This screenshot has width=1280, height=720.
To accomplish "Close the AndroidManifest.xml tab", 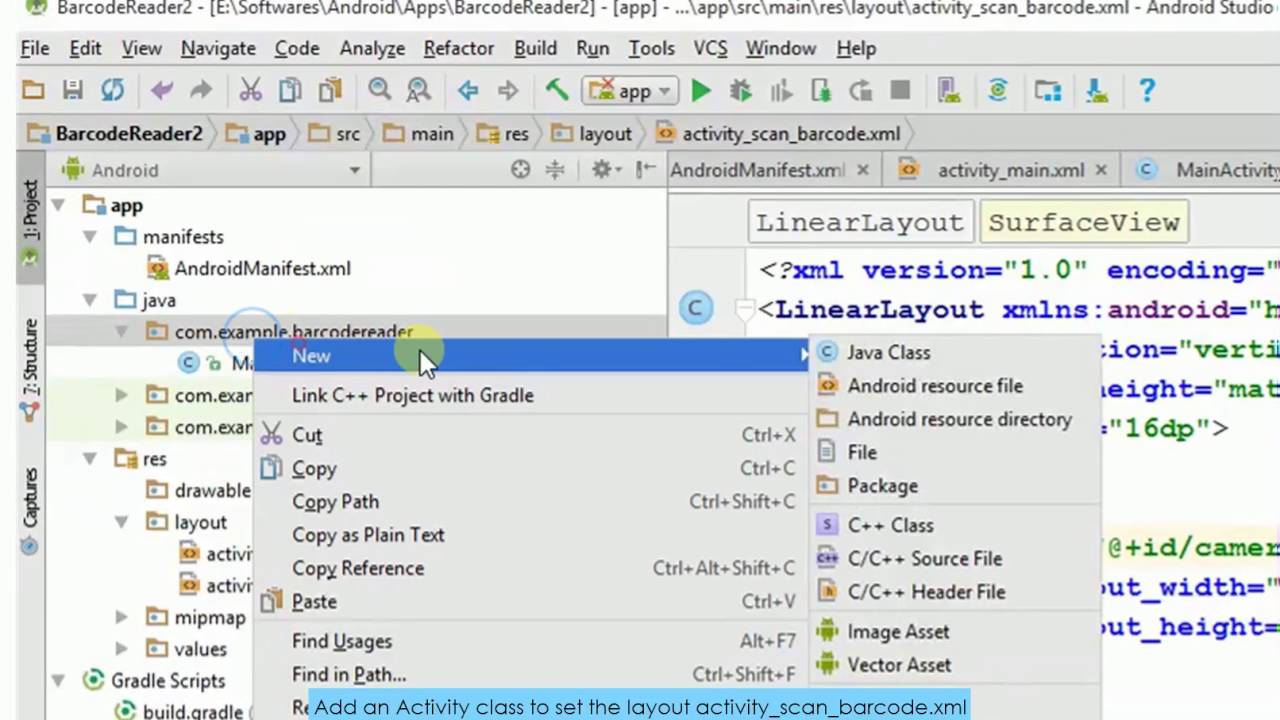I will 863,170.
